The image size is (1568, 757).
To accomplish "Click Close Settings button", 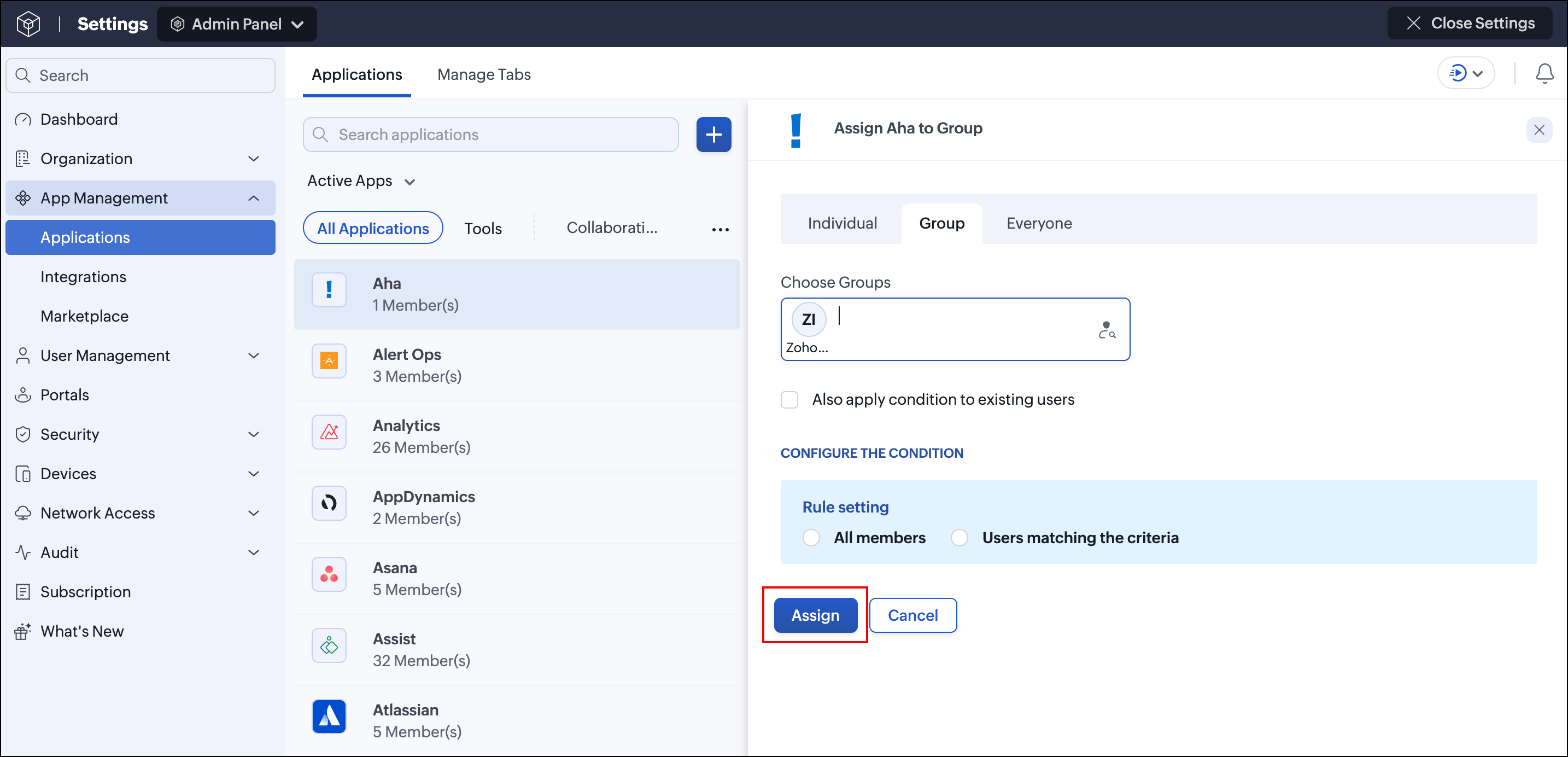I will tap(1470, 23).
